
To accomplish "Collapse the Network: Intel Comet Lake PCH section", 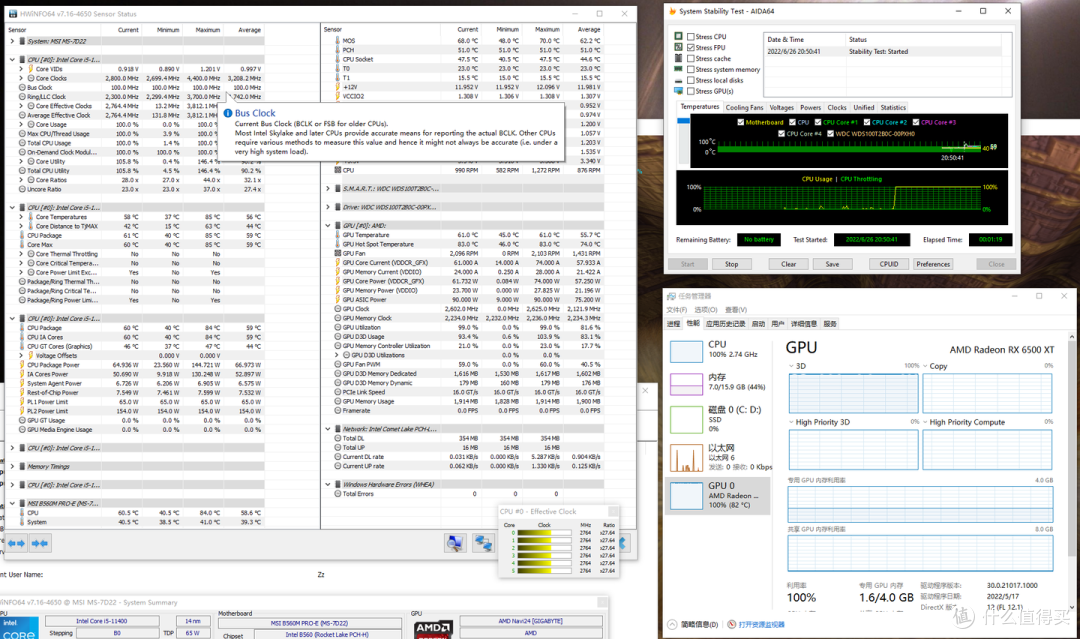I will click(x=328, y=429).
